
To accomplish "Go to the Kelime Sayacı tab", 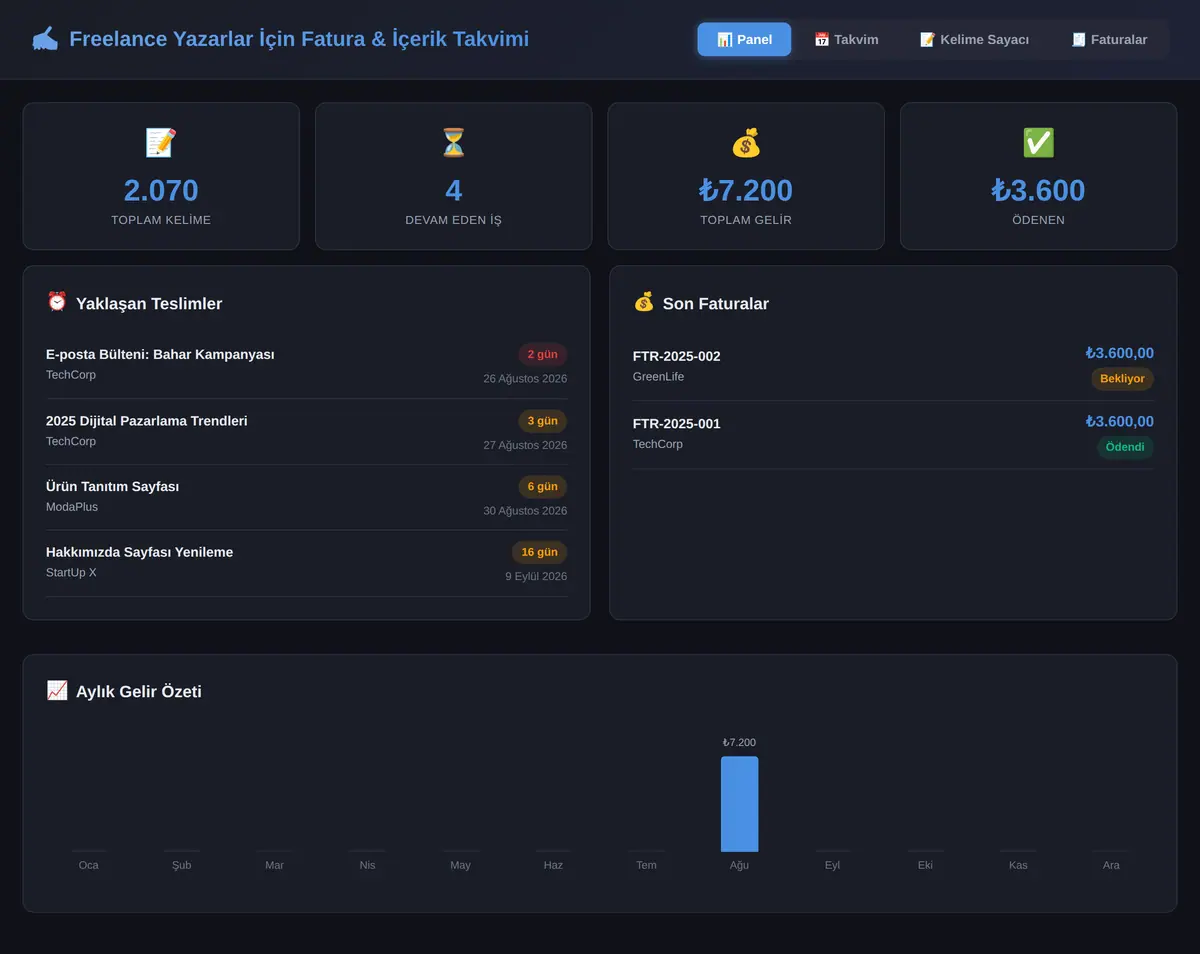I will (974, 39).
